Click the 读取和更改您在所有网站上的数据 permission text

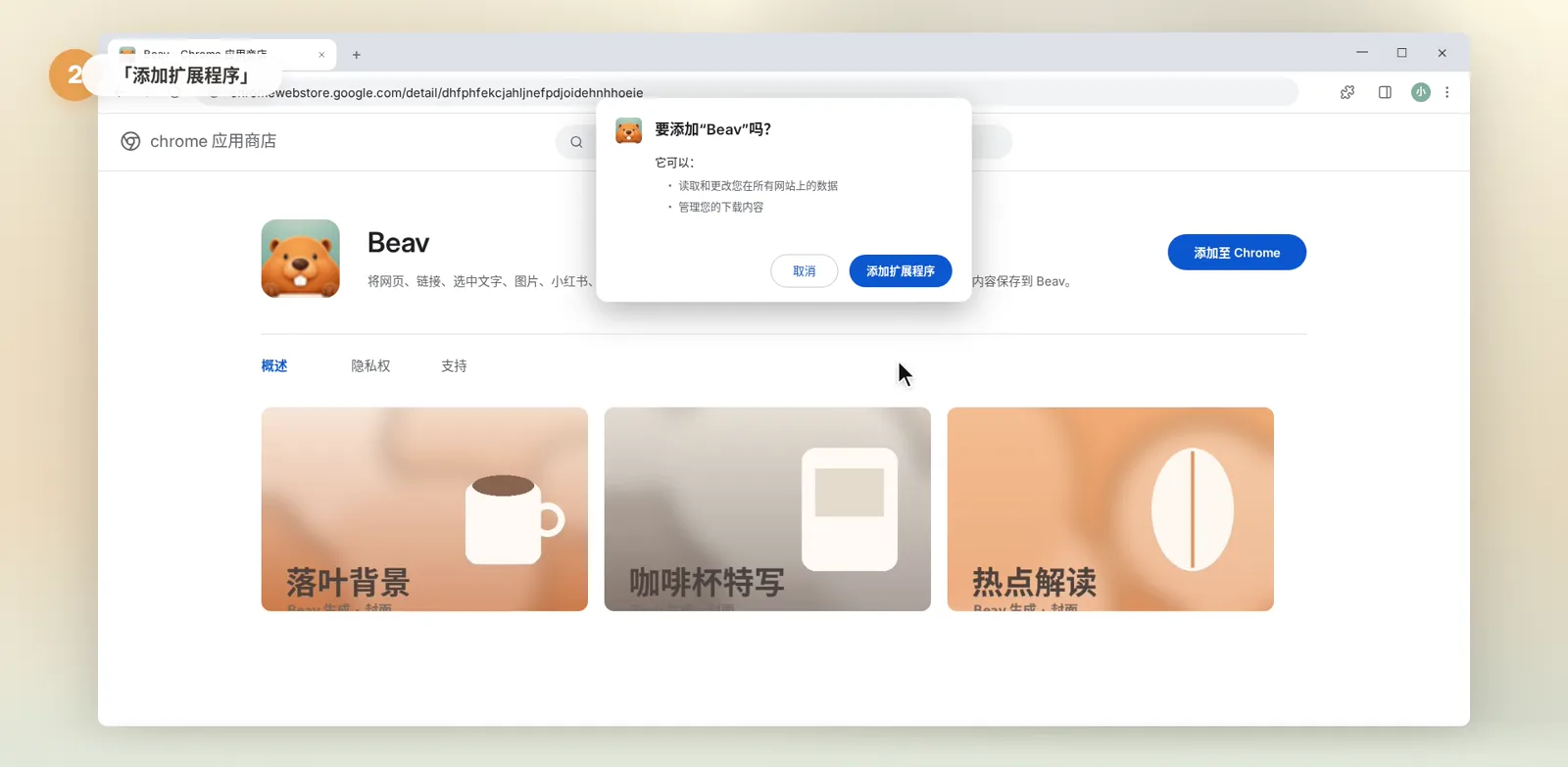[x=758, y=185]
